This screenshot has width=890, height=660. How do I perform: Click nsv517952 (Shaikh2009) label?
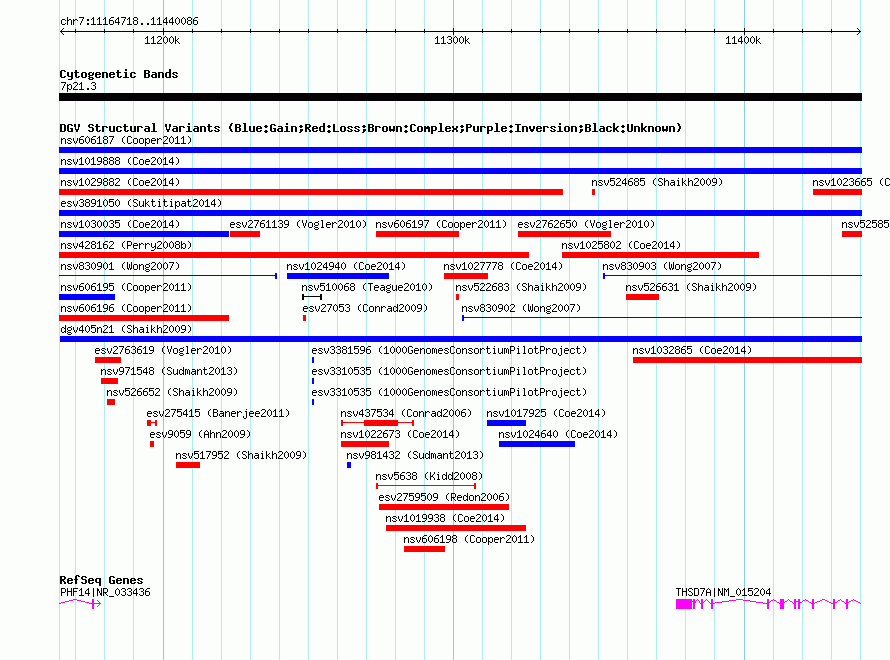(x=241, y=455)
